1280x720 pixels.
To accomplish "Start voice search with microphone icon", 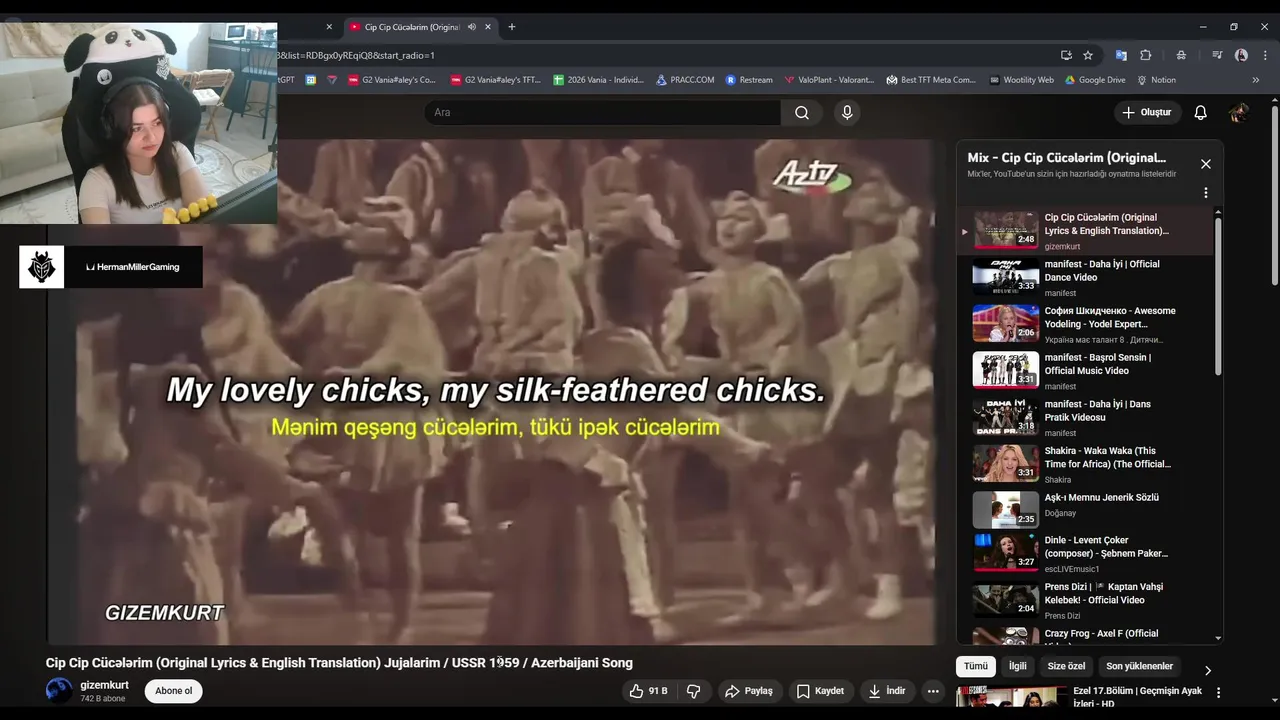I will pos(847,113).
